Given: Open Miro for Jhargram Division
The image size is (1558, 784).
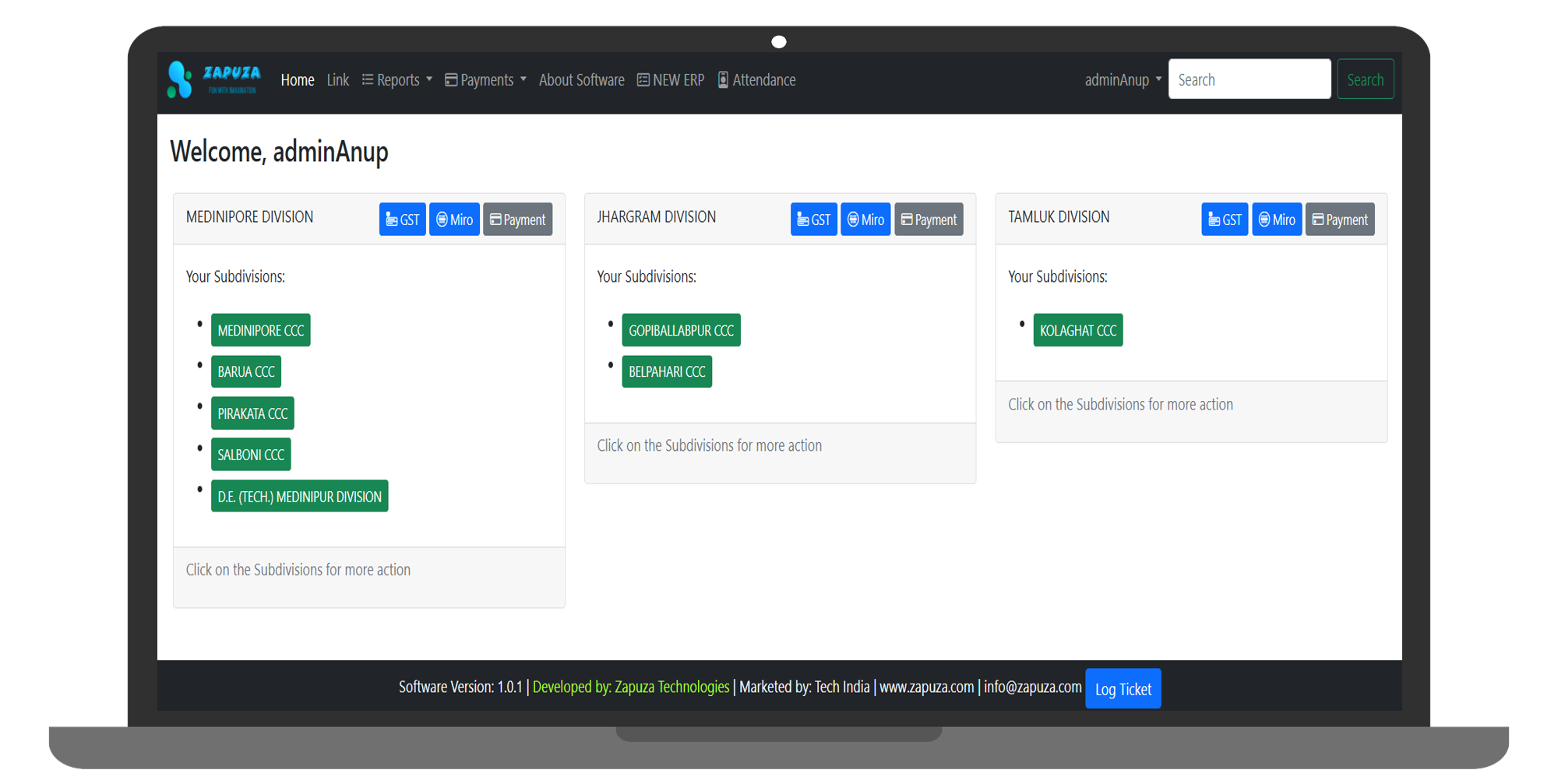Looking at the screenshot, I should (x=865, y=220).
